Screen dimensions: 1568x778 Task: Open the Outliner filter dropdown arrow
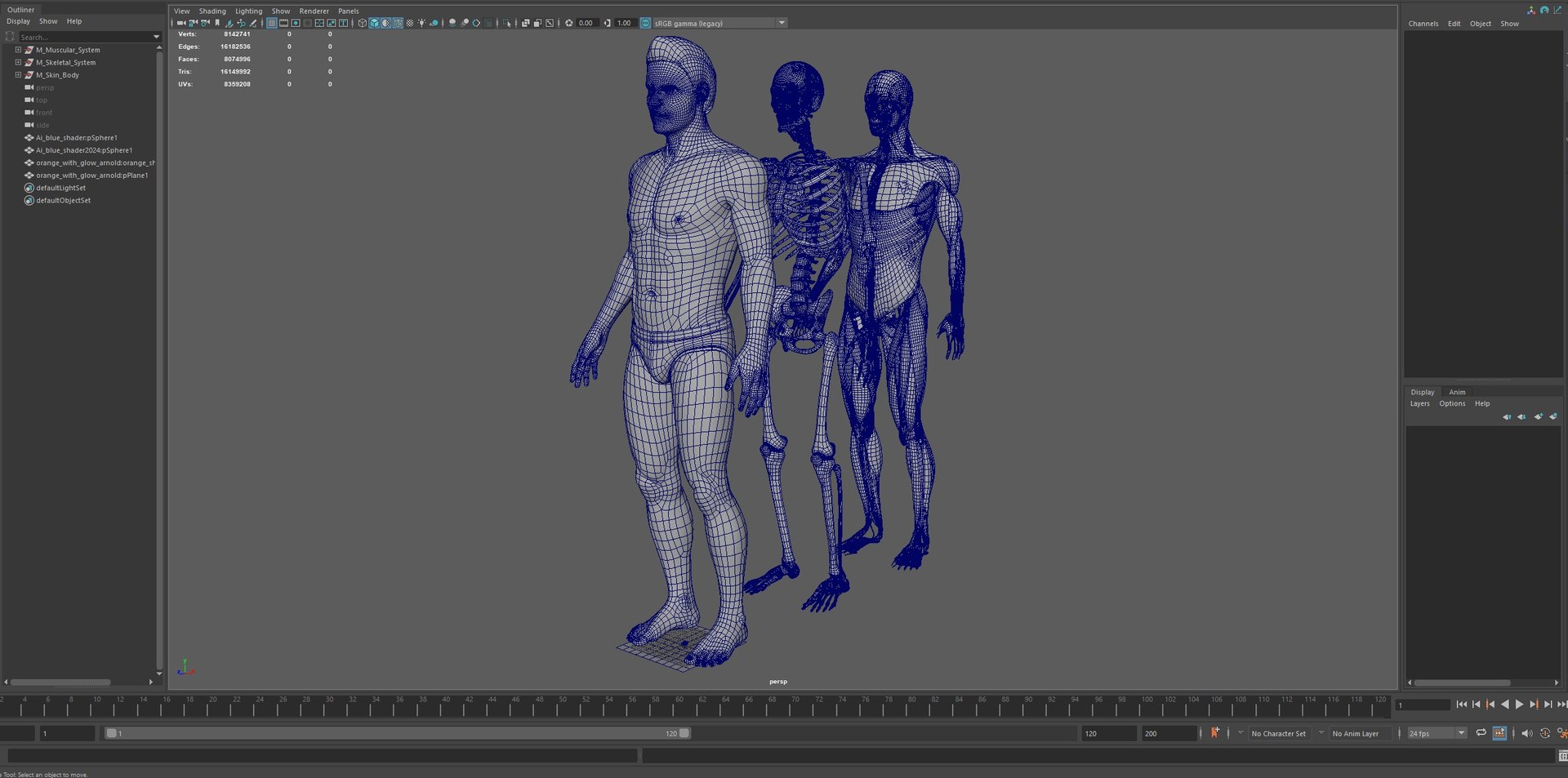156,37
